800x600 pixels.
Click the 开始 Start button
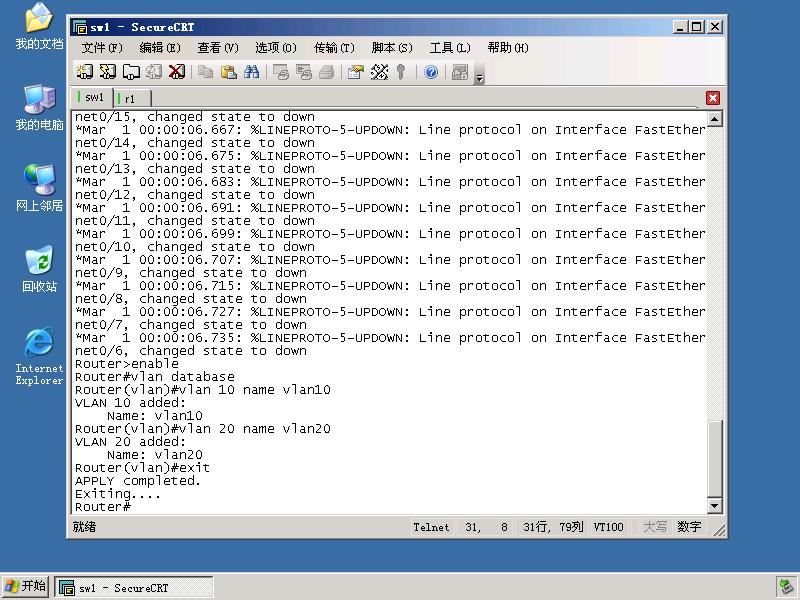click(26, 587)
